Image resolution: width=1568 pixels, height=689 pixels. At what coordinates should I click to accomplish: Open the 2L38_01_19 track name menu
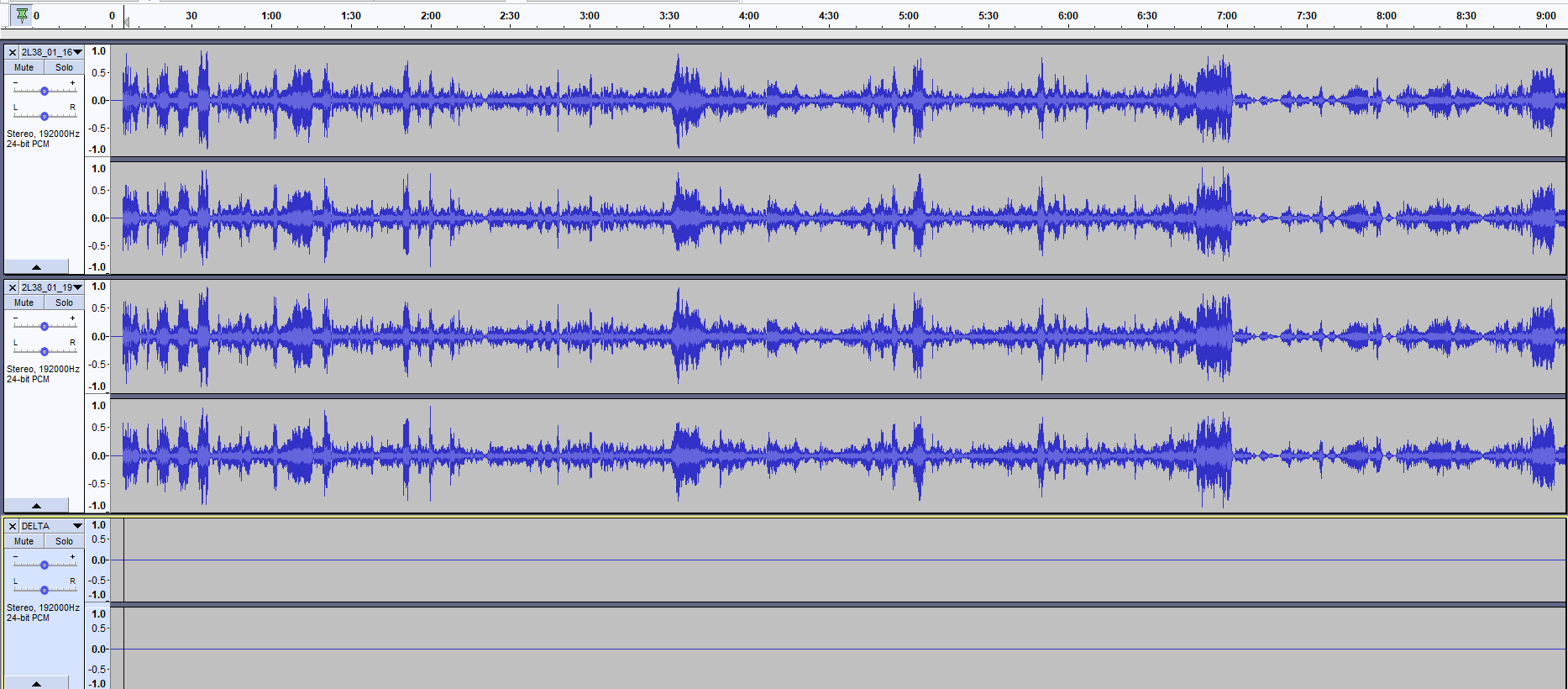click(x=51, y=287)
